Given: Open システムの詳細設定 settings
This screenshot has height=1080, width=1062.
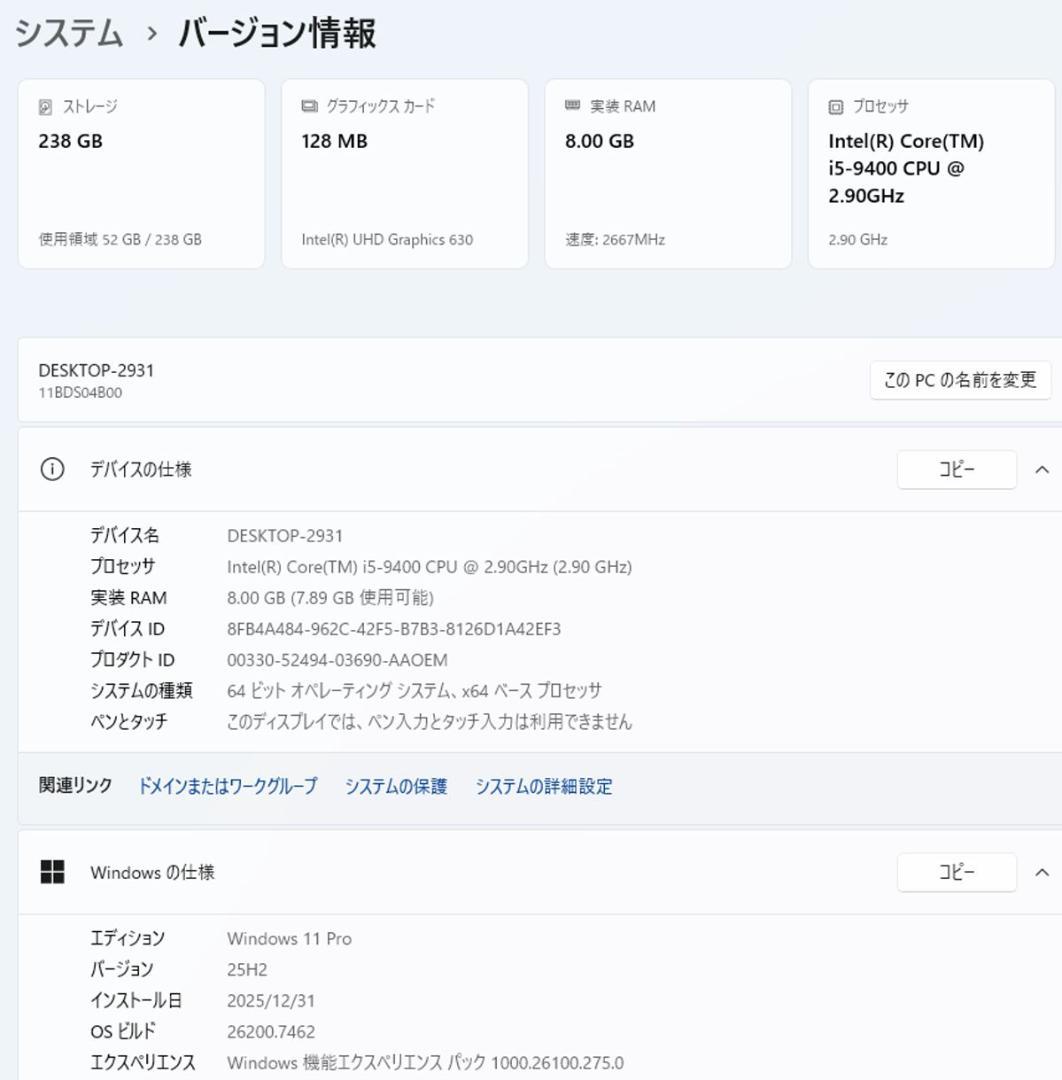Looking at the screenshot, I should click(544, 788).
